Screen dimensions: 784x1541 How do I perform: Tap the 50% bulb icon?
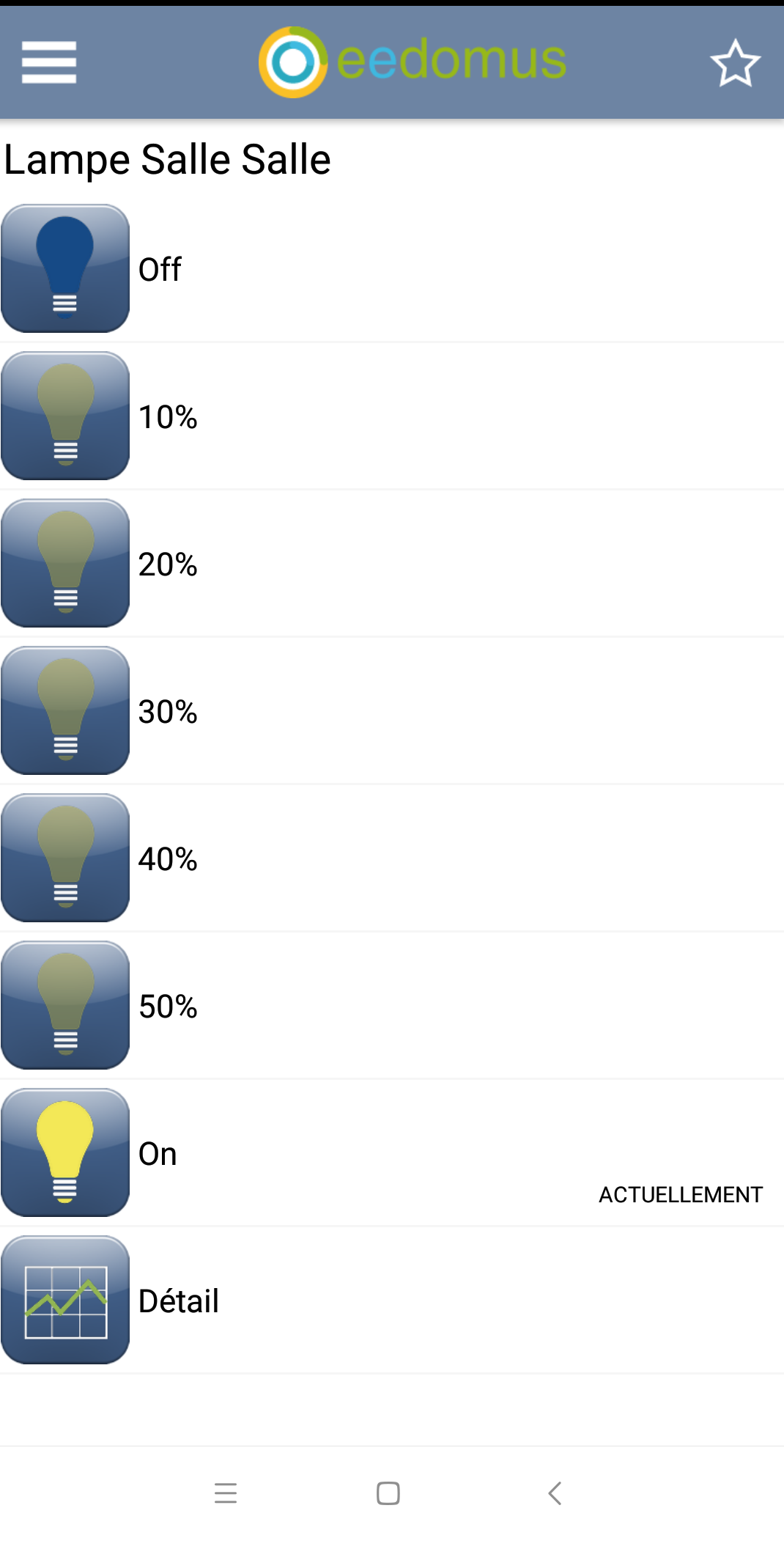[x=65, y=1005]
